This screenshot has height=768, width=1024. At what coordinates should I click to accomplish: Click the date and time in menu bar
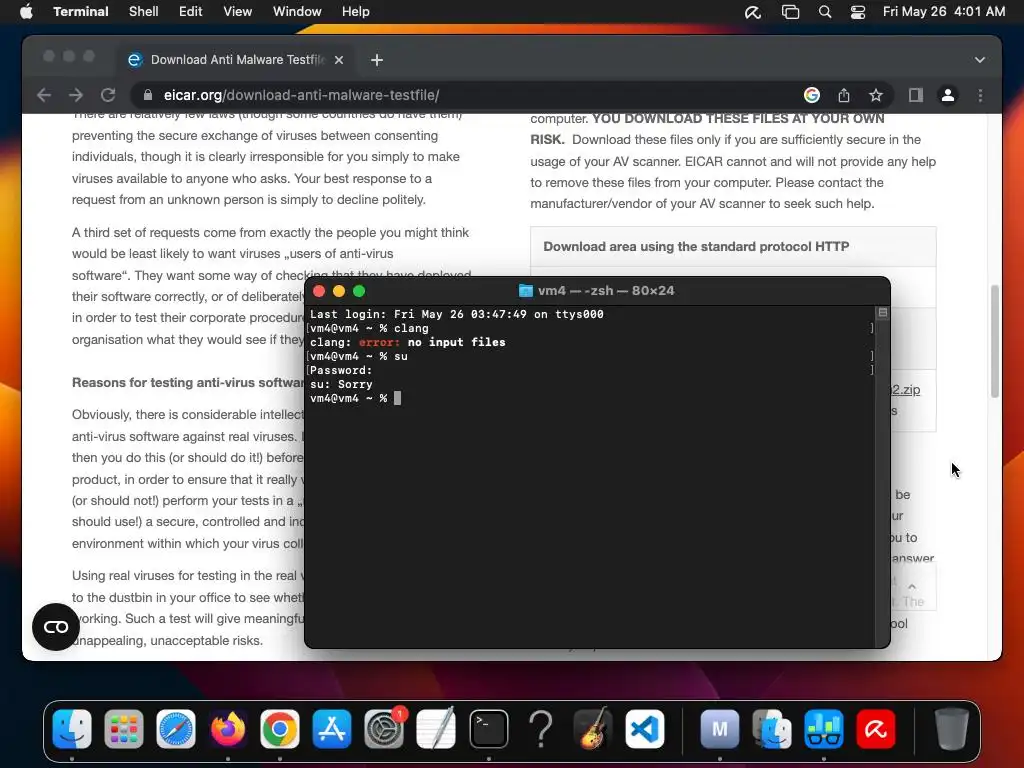[944, 12]
